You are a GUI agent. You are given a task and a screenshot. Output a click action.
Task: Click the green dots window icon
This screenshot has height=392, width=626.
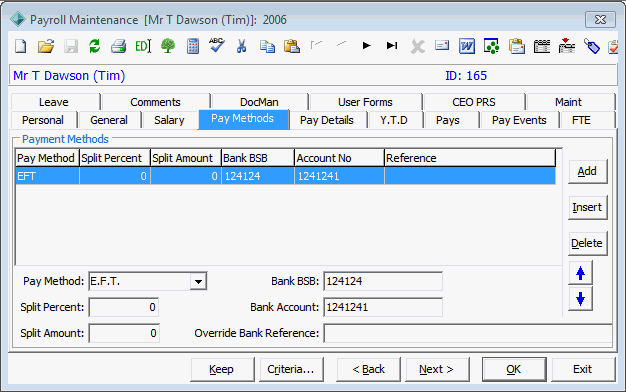click(x=491, y=46)
